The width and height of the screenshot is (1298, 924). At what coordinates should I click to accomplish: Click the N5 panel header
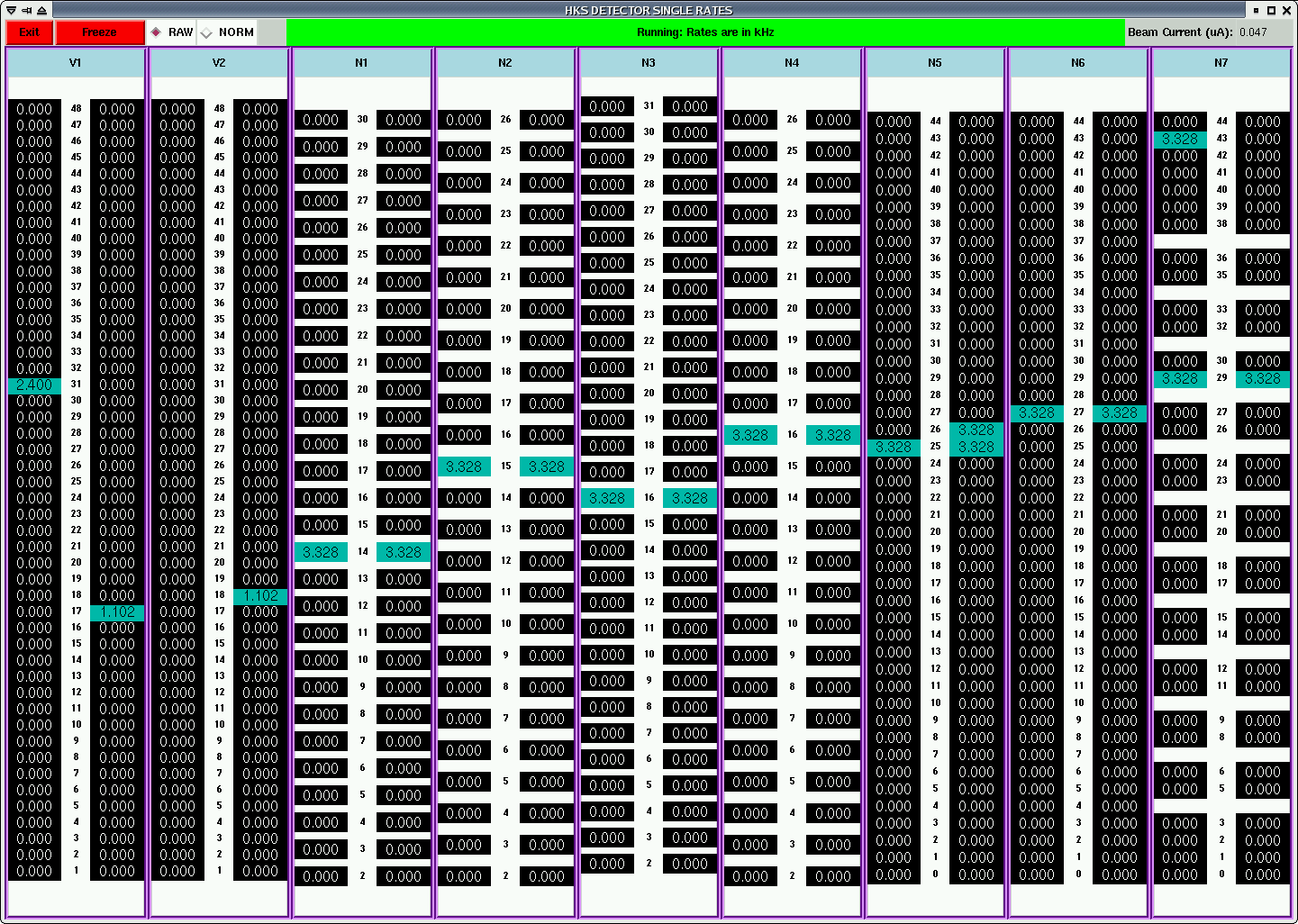(935, 63)
